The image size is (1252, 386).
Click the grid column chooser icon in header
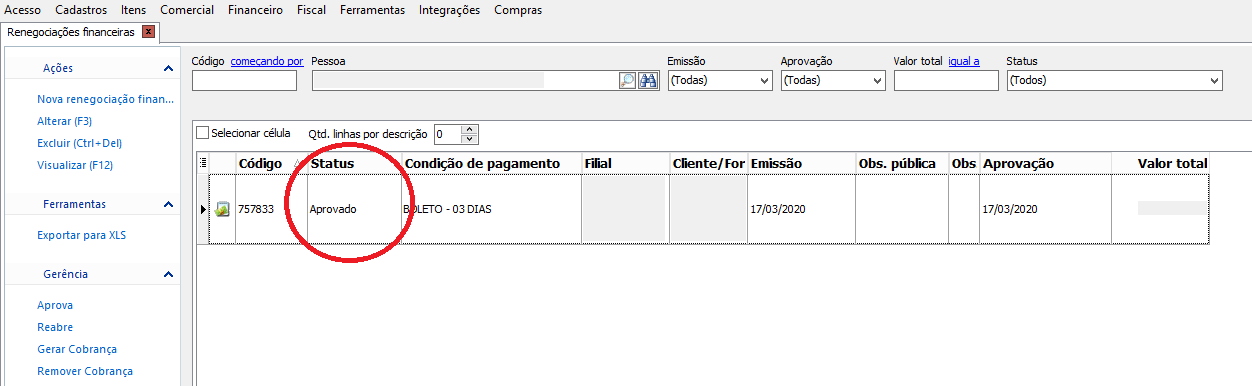point(204,163)
